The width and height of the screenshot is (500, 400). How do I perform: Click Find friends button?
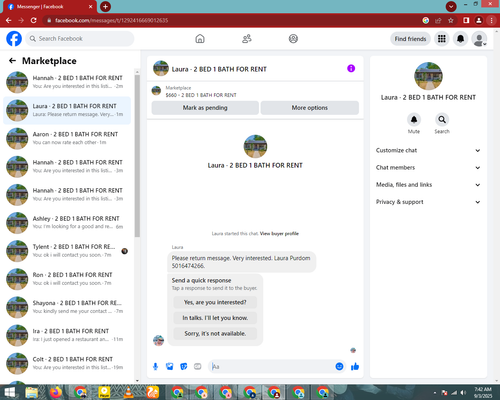tap(410, 39)
